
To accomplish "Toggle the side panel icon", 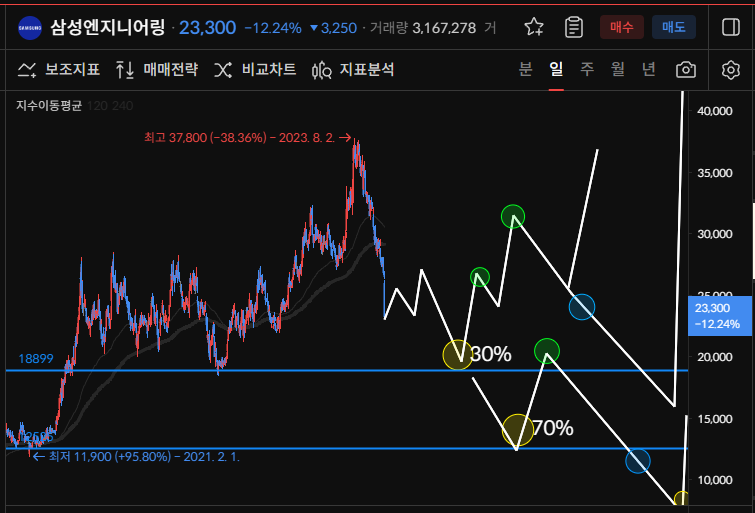I will click(x=730, y=27).
